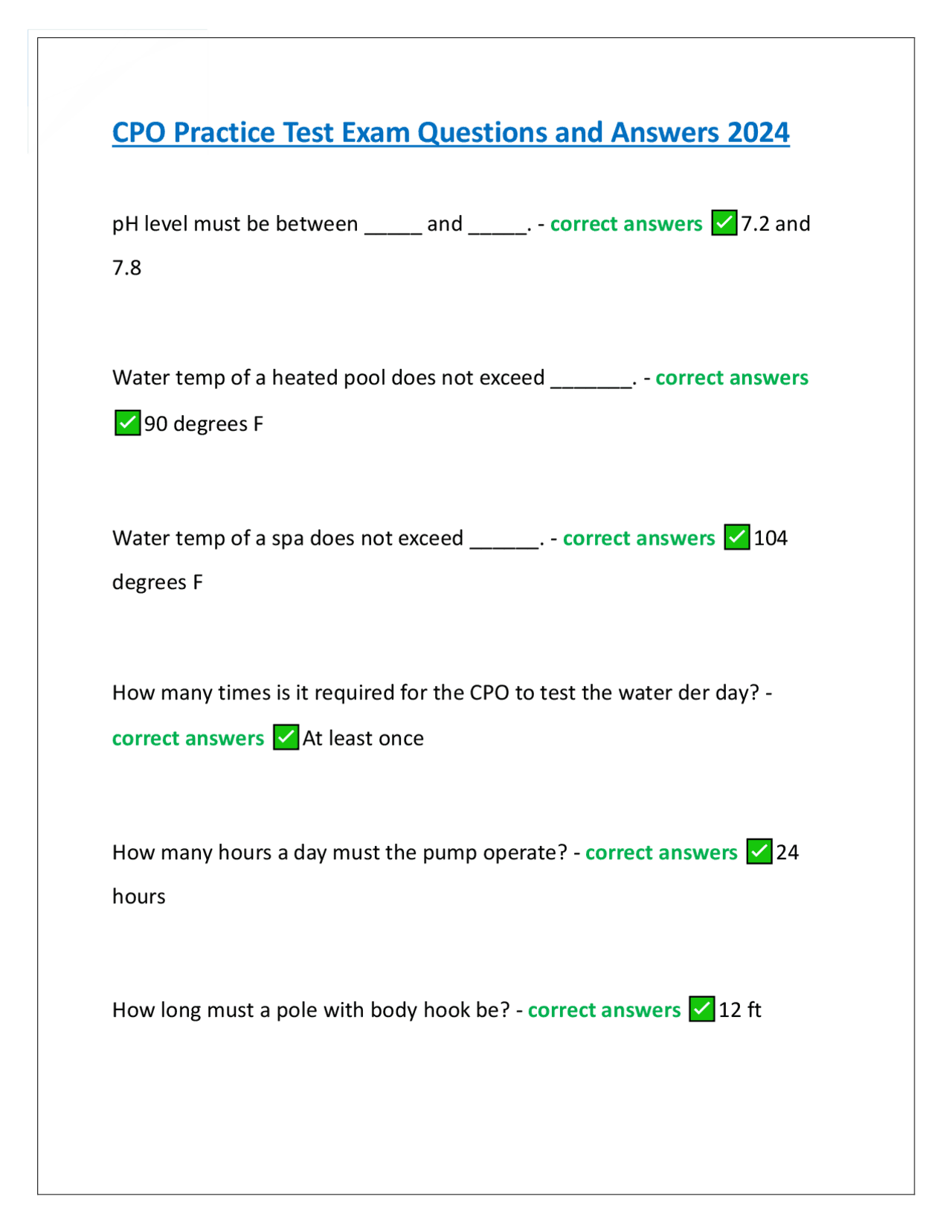Click the green checkmark before '90 degrees F'
The height and width of the screenshot is (1232, 952).
pos(127,423)
